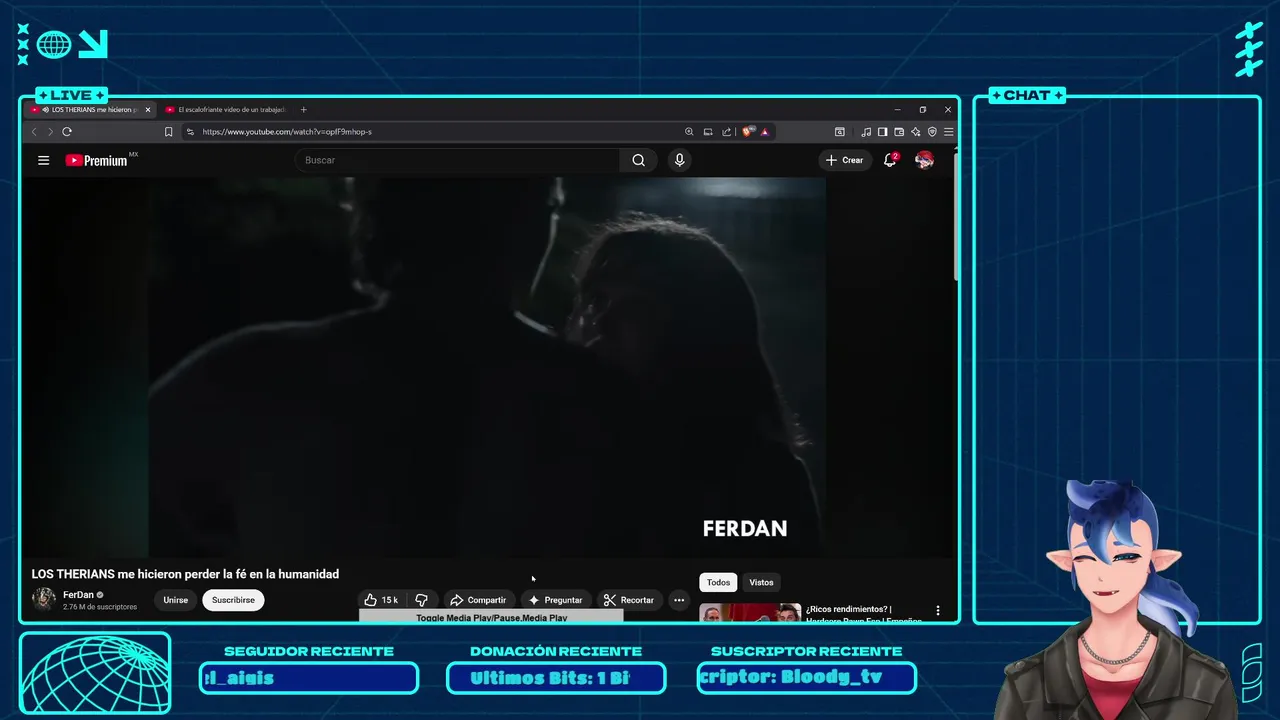Click the zoom magnifier in the address bar
This screenshot has height=720, width=1280.
click(x=689, y=132)
